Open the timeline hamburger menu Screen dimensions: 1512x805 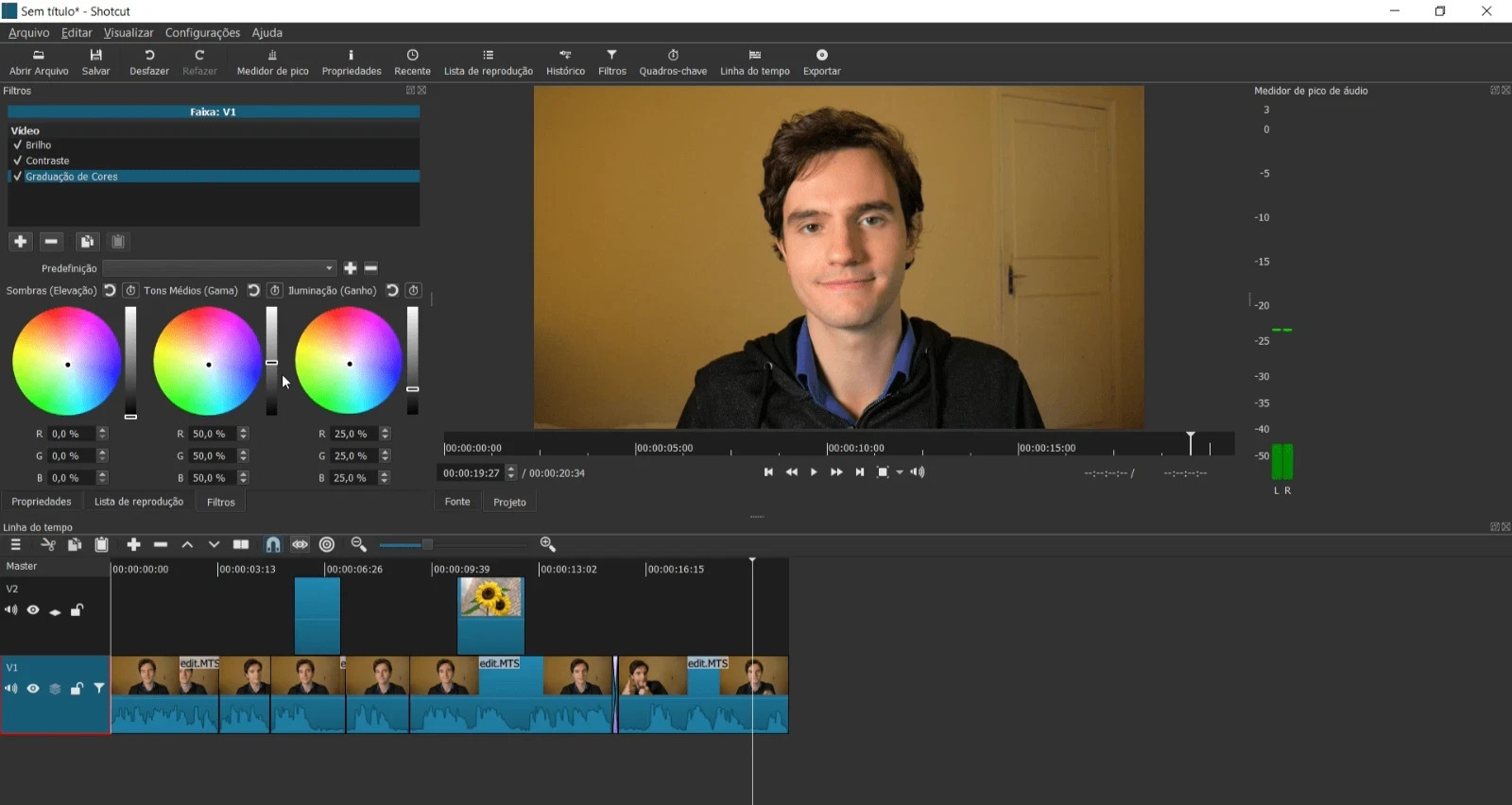15,544
